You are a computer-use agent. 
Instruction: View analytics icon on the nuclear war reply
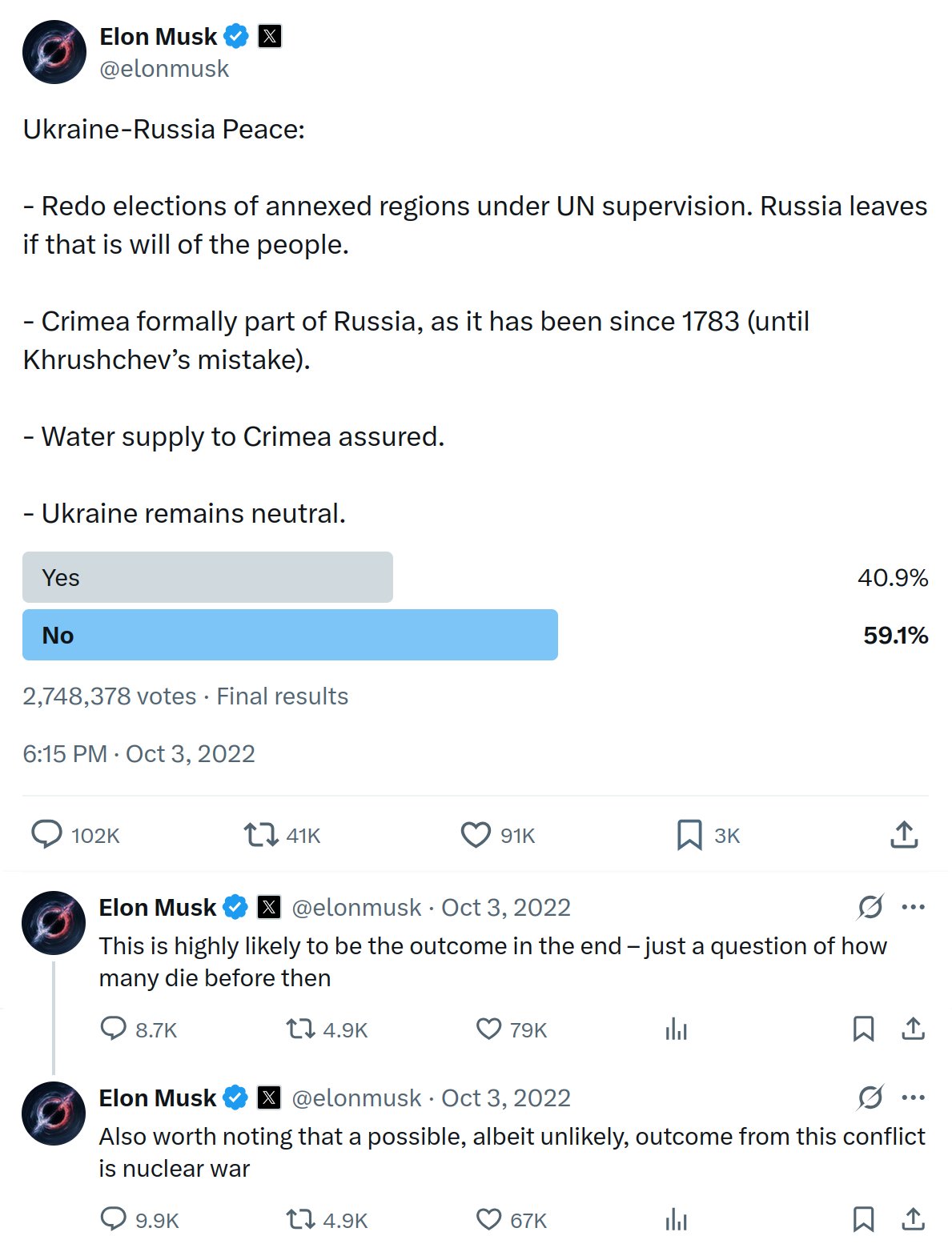tap(677, 1219)
